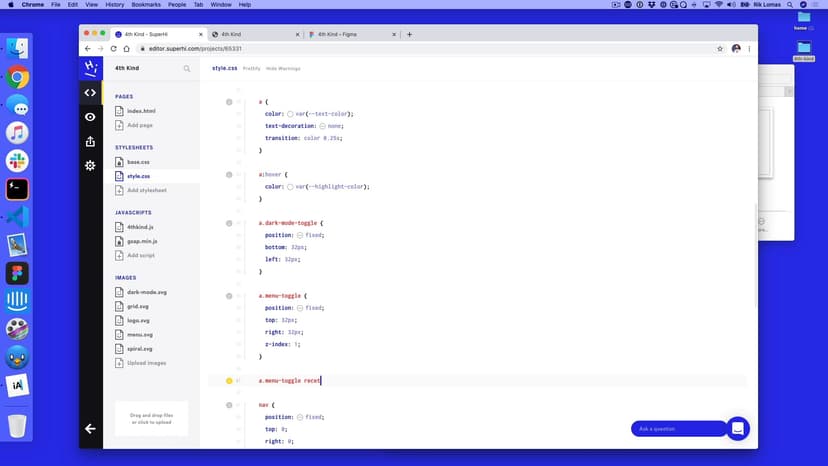
Task: Click the Prettify button
Action: [x=251, y=68]
